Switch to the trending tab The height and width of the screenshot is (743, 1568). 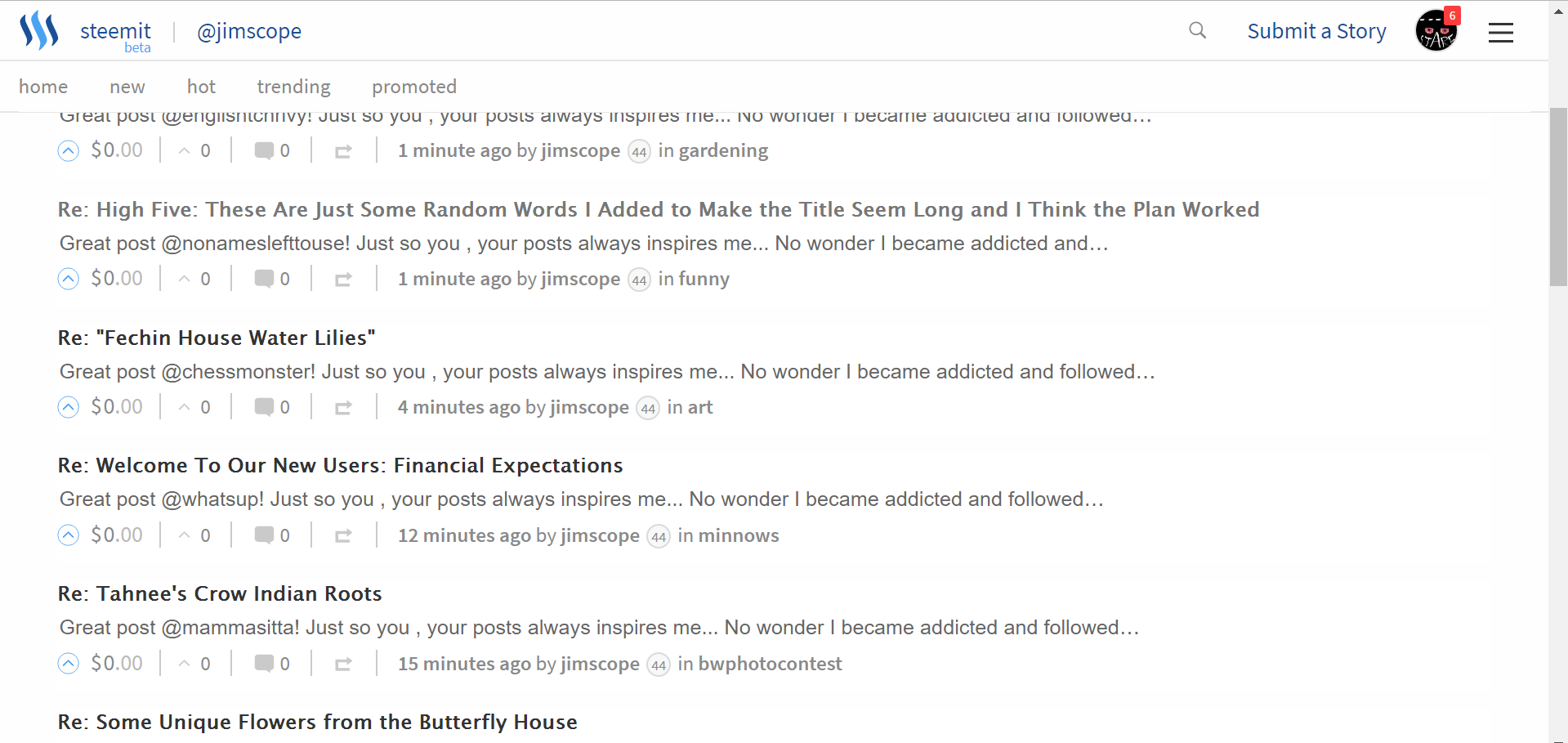pos(293,86)
